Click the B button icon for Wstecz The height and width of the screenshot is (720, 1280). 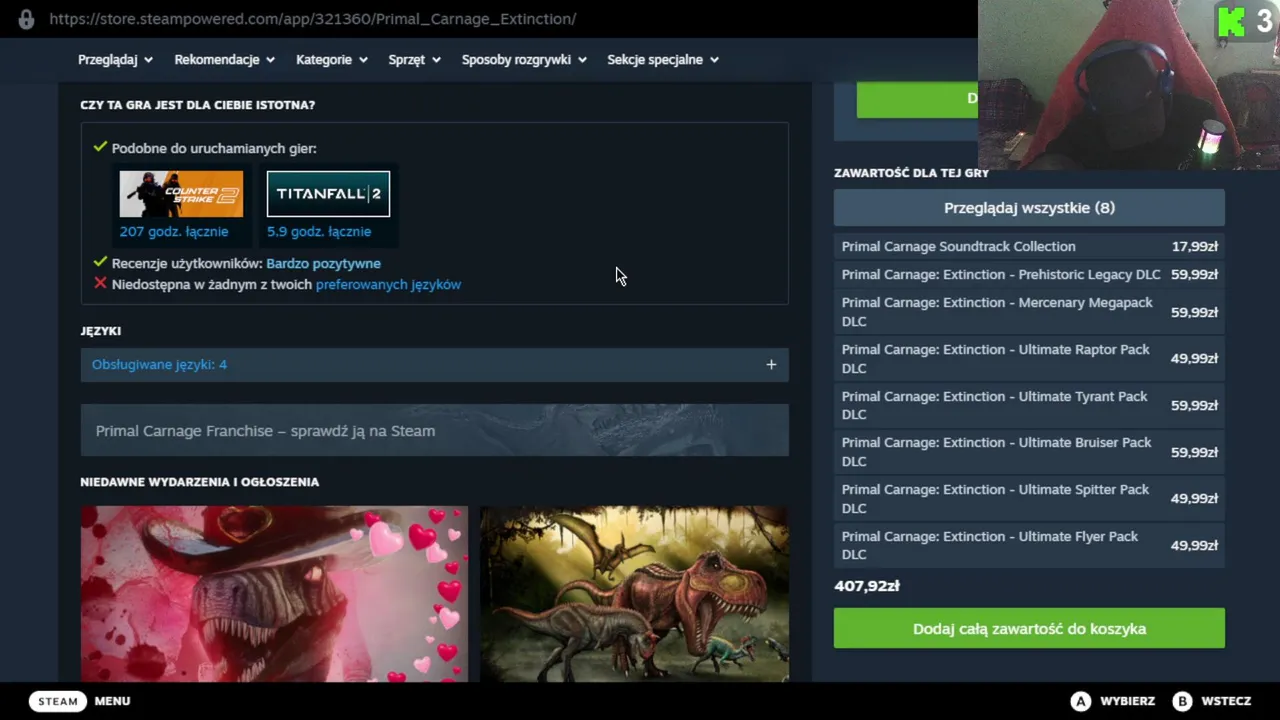pos(1182,701)
